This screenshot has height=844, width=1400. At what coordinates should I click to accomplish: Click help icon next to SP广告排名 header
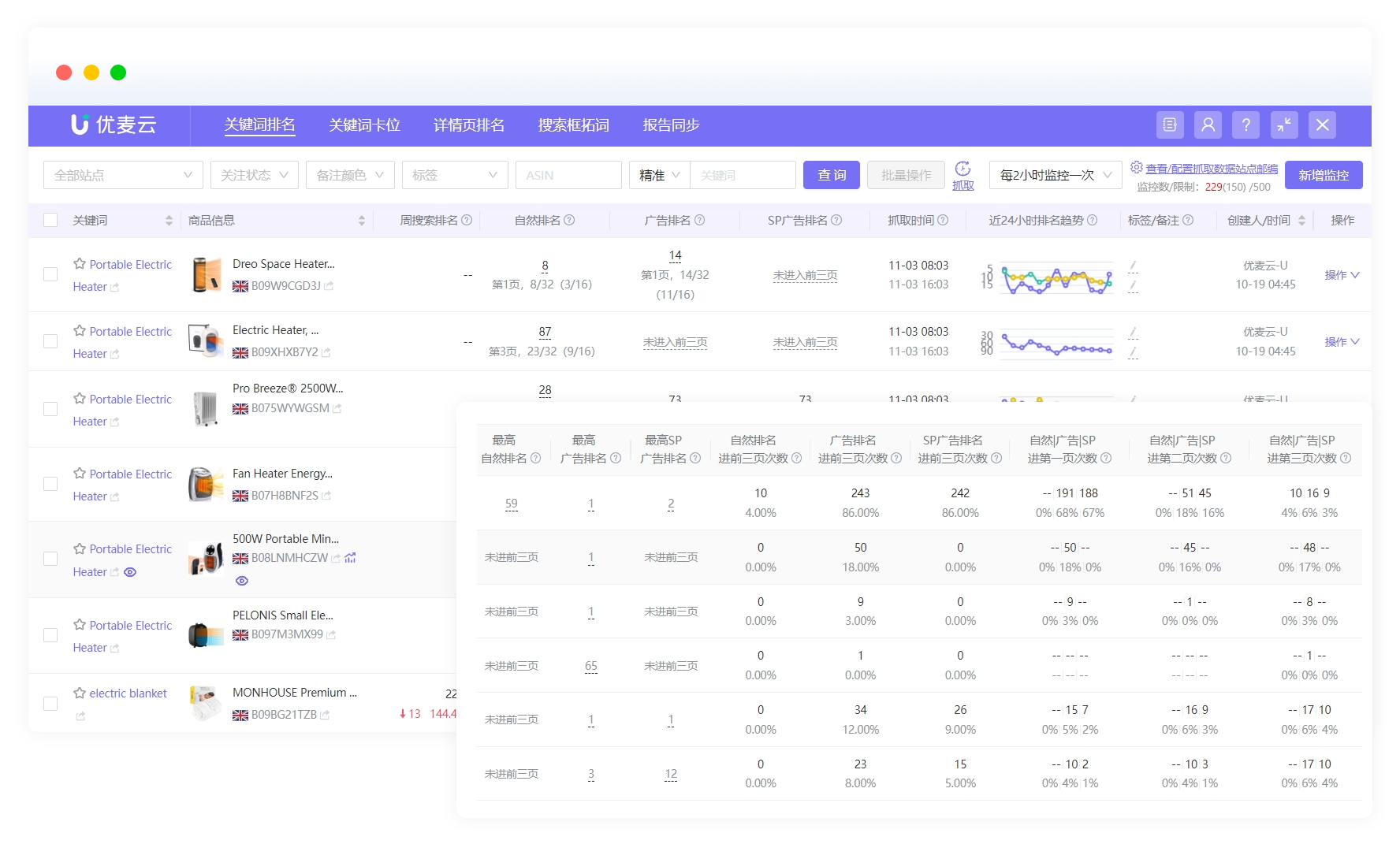[836, 221]
